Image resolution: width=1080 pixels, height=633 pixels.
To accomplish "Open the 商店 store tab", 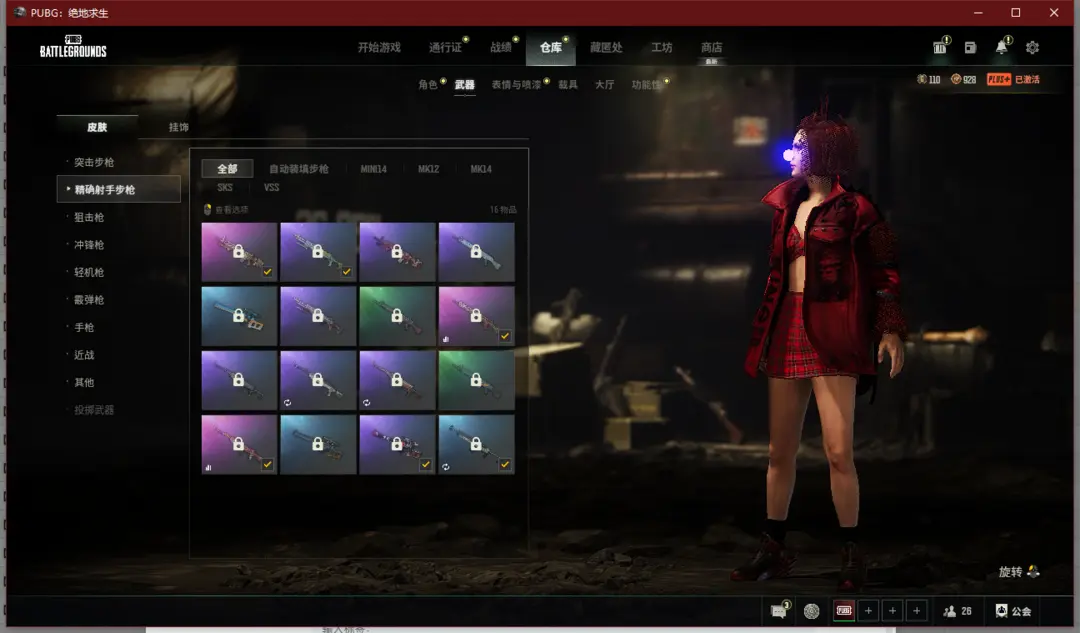I will click(712, 48).
